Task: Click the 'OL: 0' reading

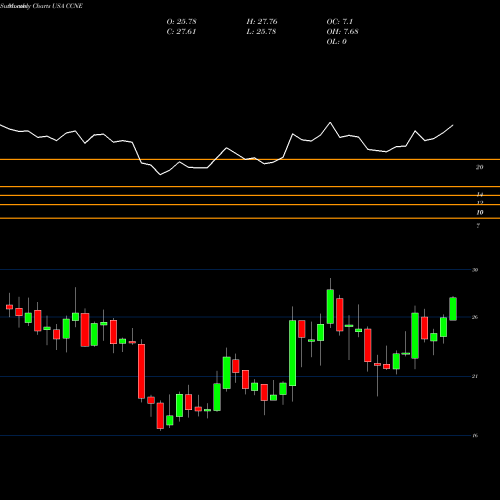Action: 336,42
